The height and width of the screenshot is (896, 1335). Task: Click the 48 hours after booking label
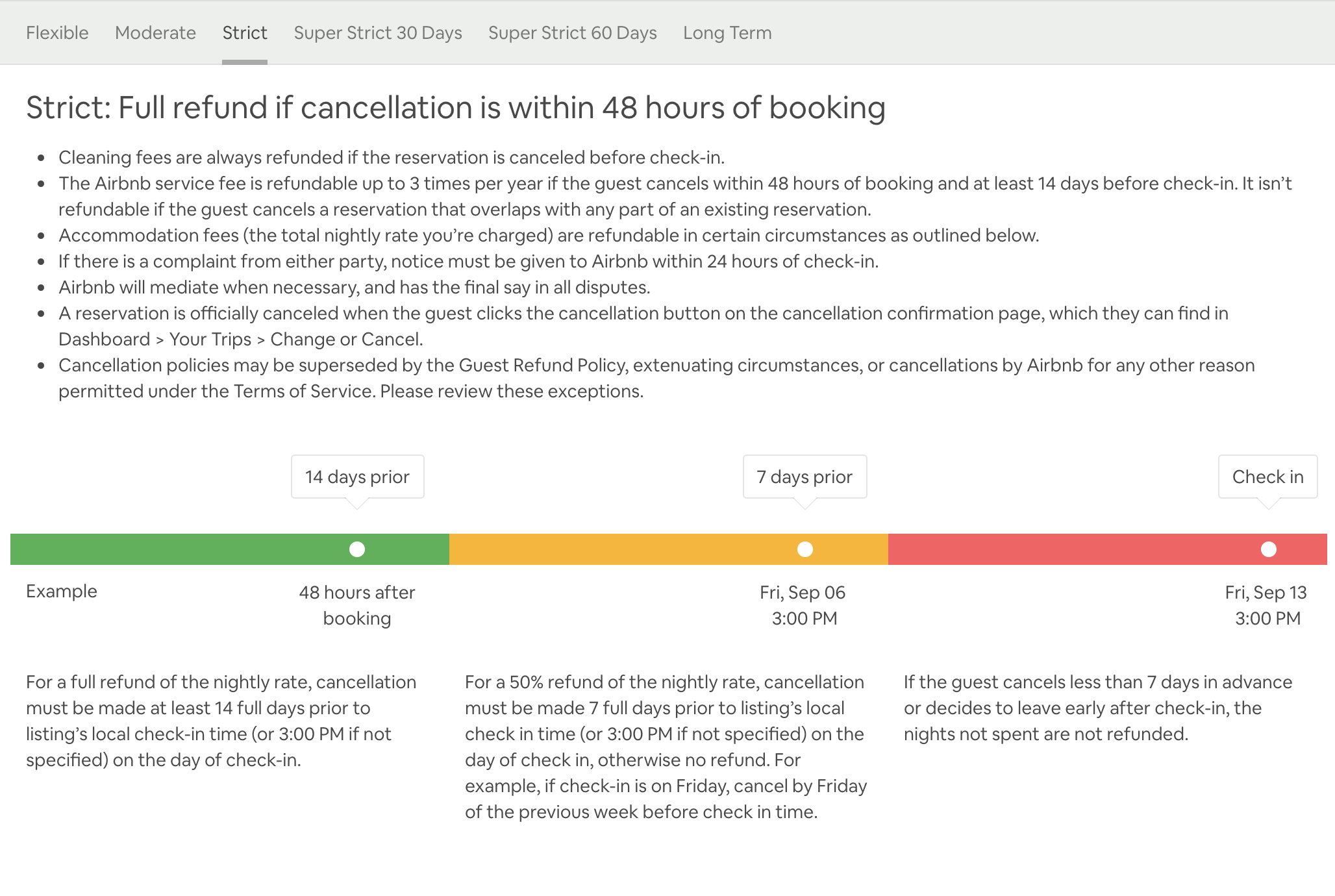click(x=356, y=604)
